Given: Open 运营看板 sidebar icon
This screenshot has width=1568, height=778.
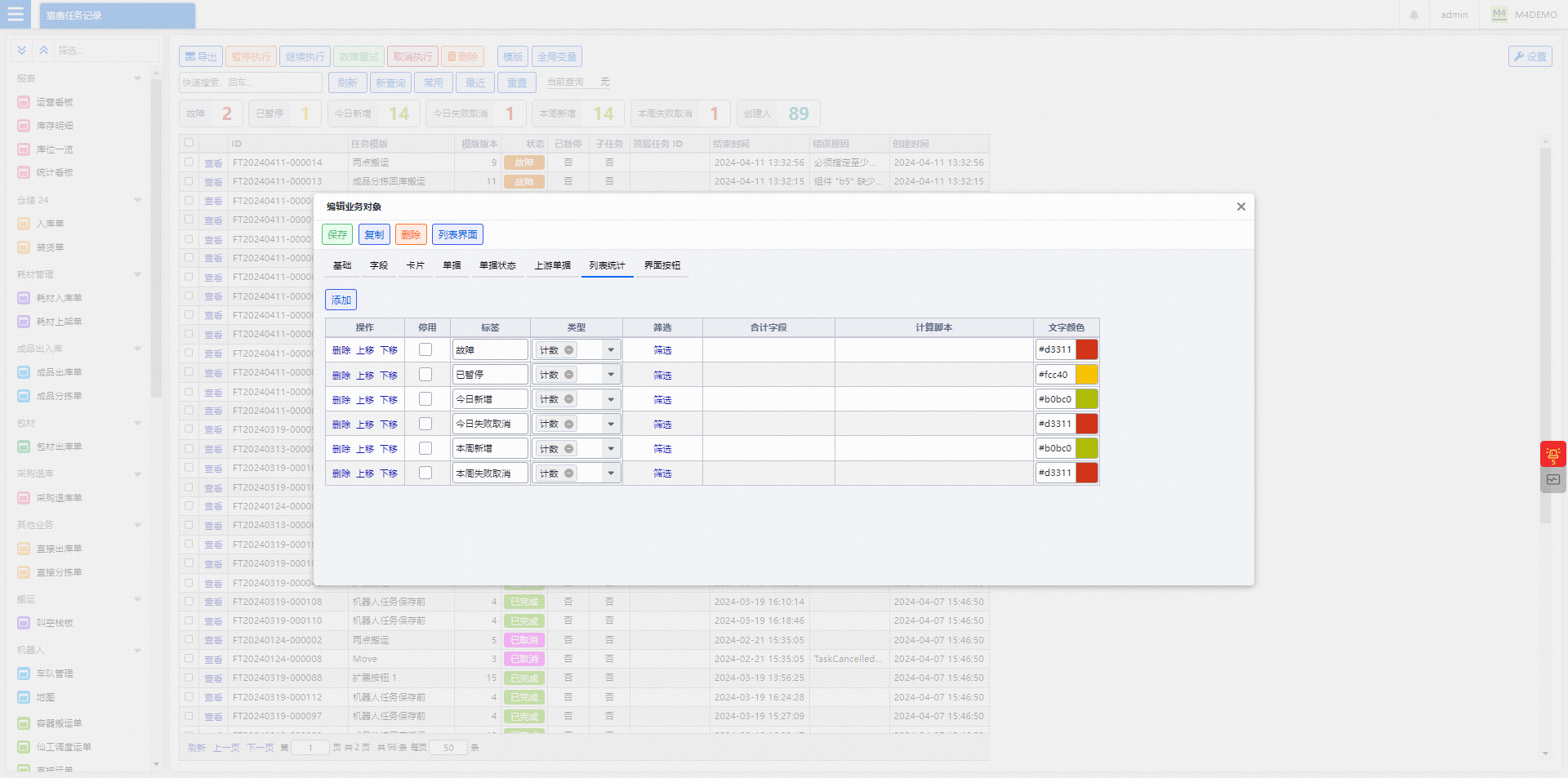Looking at the screenshot, I should click(x=24, y=102).
